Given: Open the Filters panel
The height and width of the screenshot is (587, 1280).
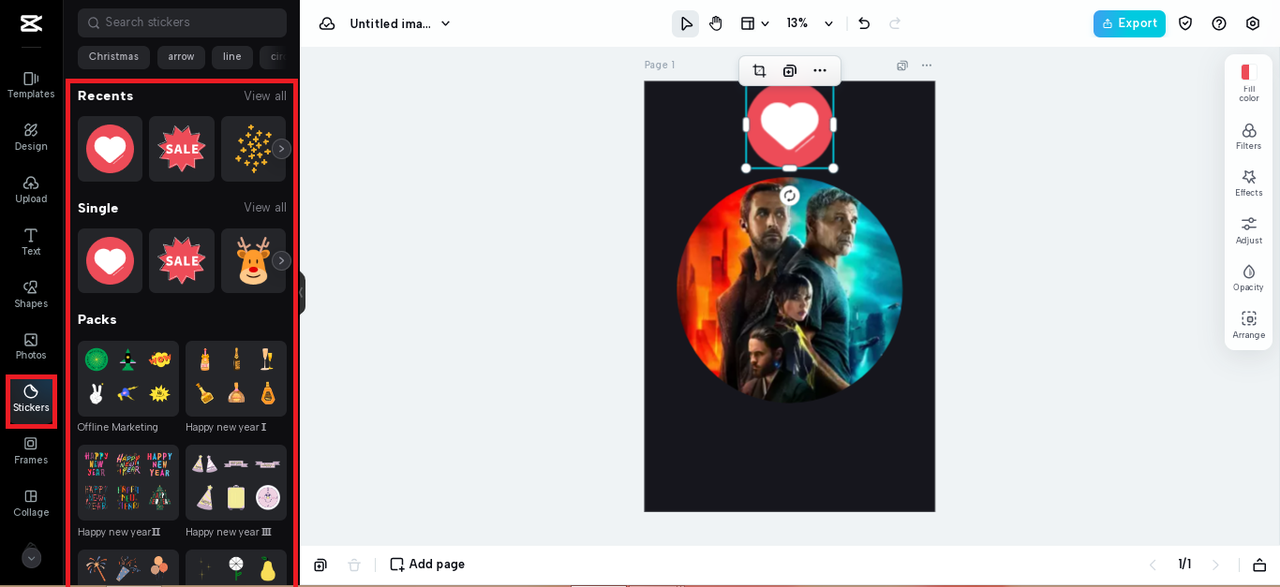Looking at the screenshot, I should coord(1248,137).
